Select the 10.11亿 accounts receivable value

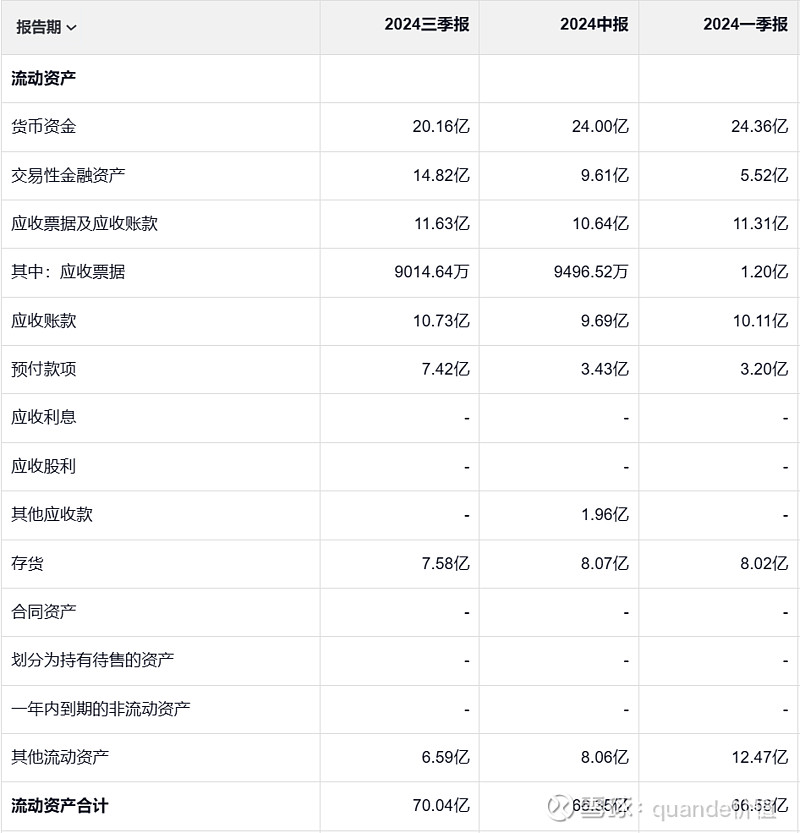point(760,321)
